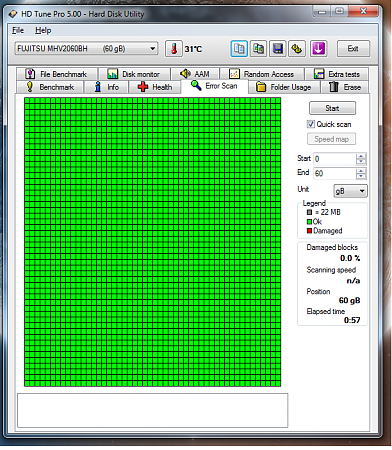Click the End position input field

tap(335, 173)
